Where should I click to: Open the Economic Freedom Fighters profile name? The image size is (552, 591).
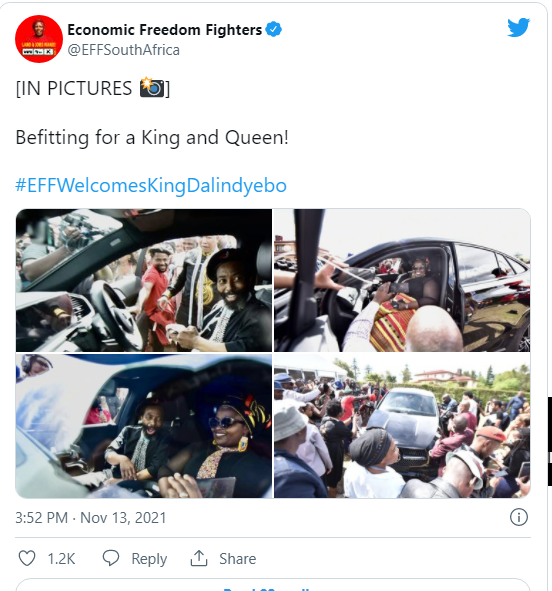point(165,30)
